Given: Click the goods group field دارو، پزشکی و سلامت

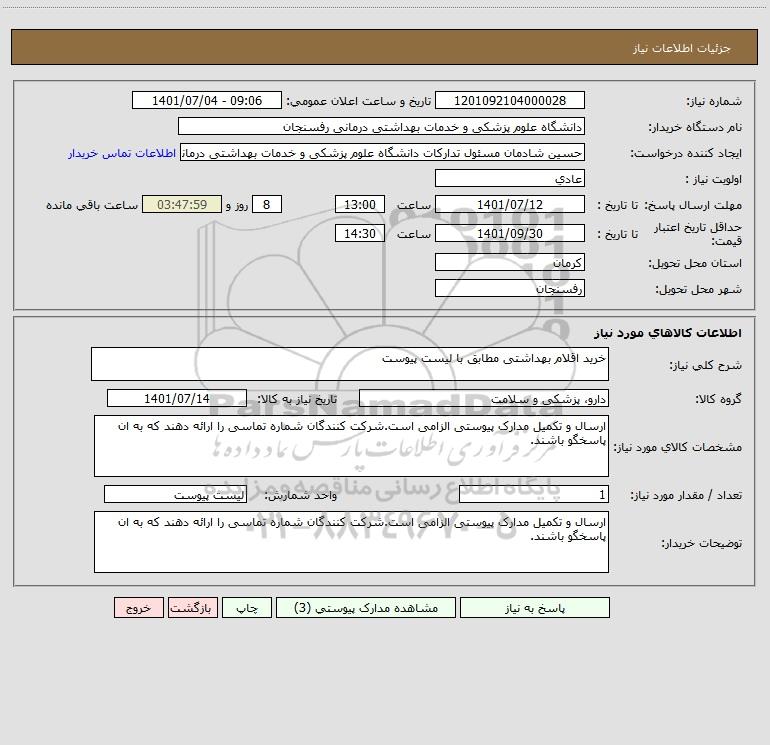Looking at the screenshot, I should (x=484, y=398).
